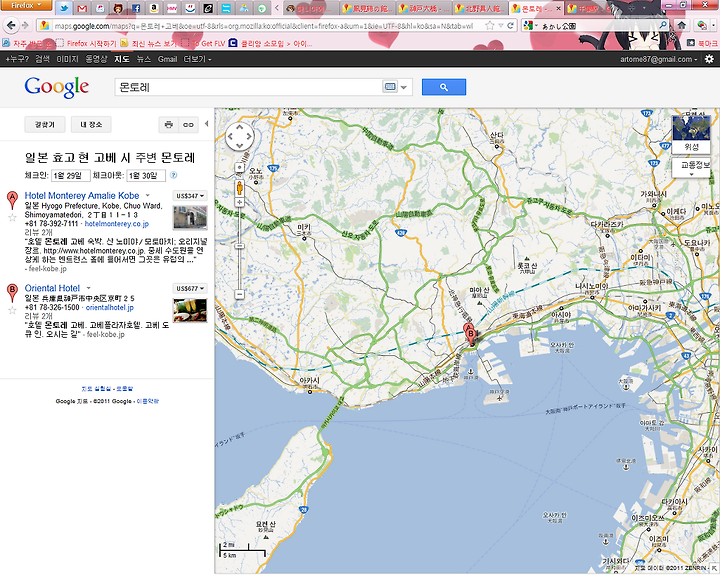720x575 pixels.
Task: Pan the map right with navigation ring
Action: (x=249, y=136)
